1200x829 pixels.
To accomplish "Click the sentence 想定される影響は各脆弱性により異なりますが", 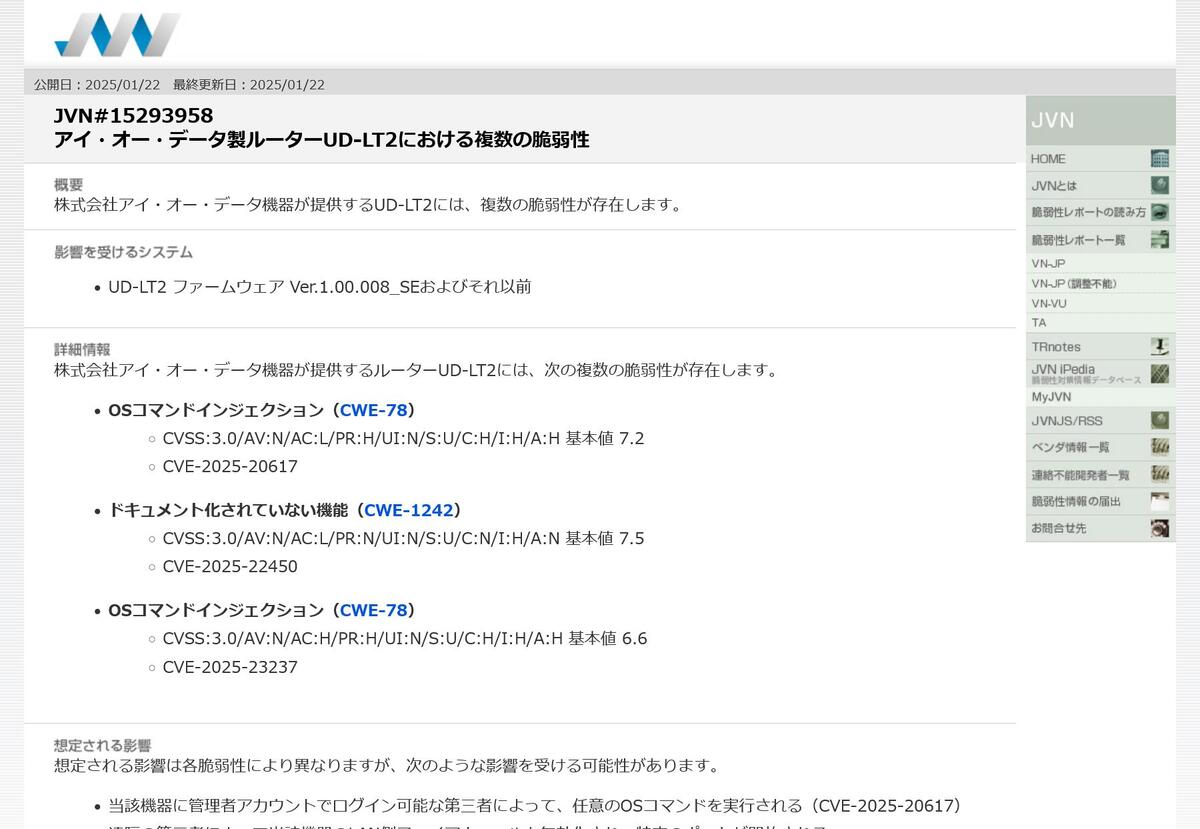I will pos(386,766).
